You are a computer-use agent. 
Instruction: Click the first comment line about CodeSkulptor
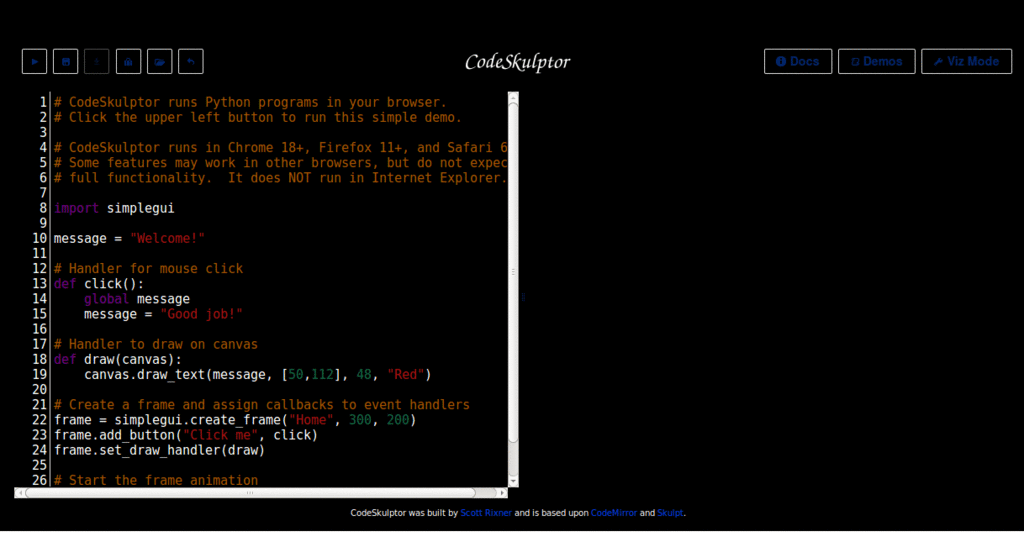click(x=250, y=103)
